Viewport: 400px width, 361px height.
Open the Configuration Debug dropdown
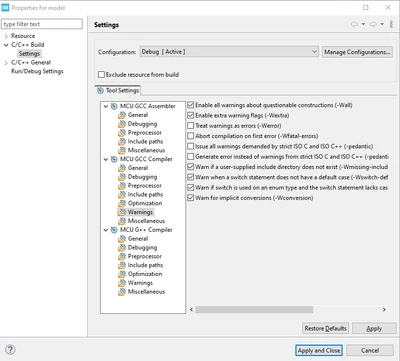[x=229, y=52]
